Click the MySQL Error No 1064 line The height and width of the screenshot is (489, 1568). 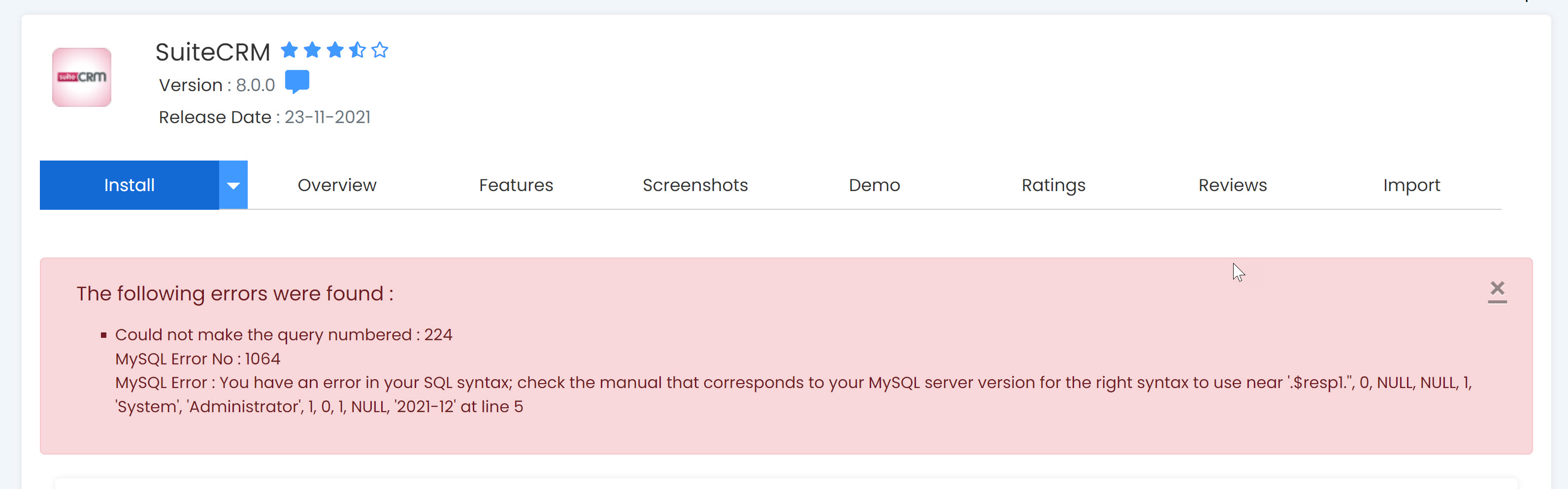tap(198, 359)
